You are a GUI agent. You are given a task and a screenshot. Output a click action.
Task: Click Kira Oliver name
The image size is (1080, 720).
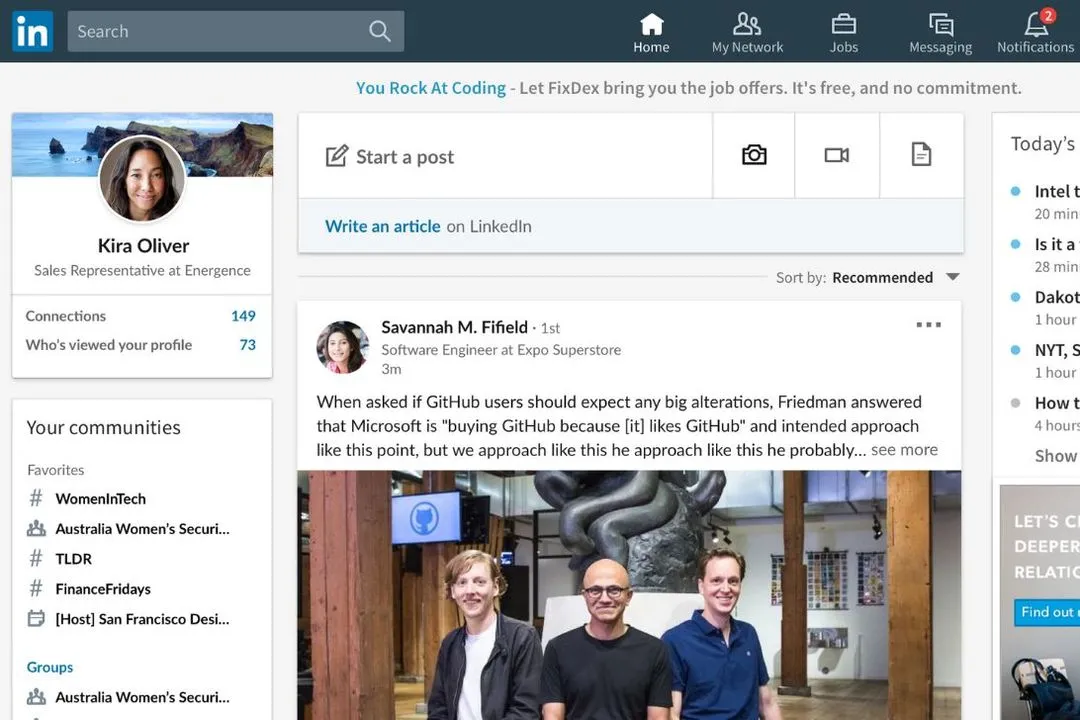point(143,246)
